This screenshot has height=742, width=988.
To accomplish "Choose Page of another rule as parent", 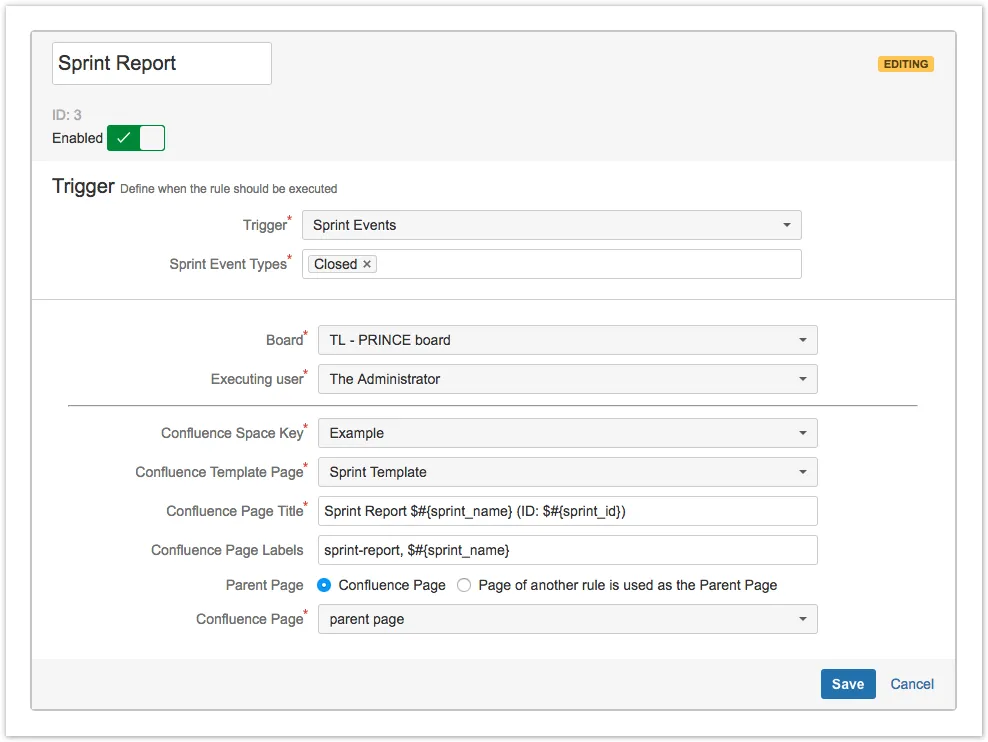I will [x=464, y=585].
